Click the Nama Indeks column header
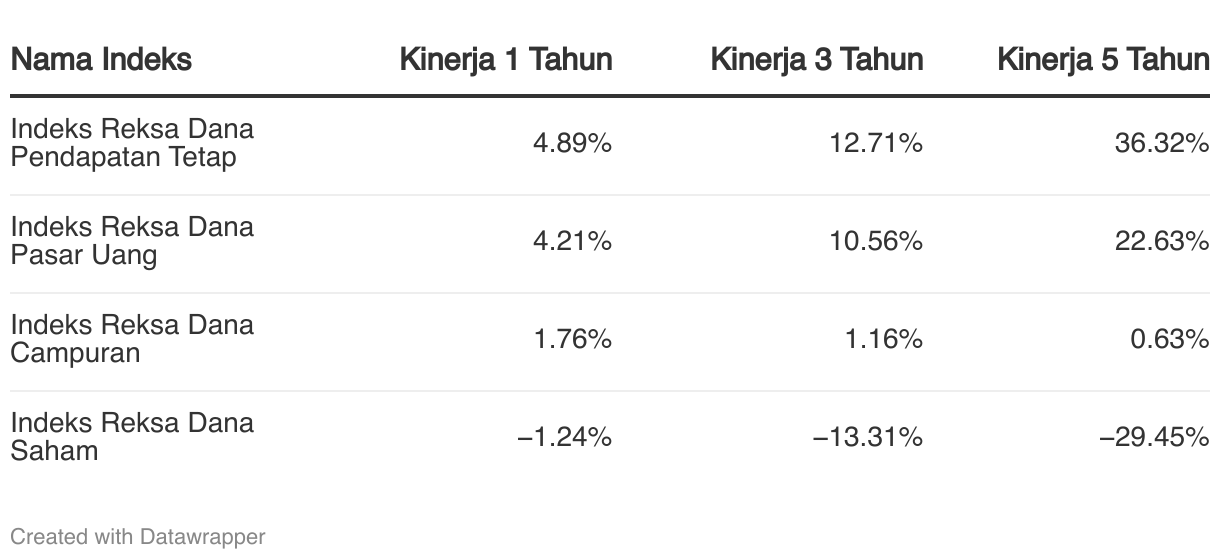 pos(101,59)
